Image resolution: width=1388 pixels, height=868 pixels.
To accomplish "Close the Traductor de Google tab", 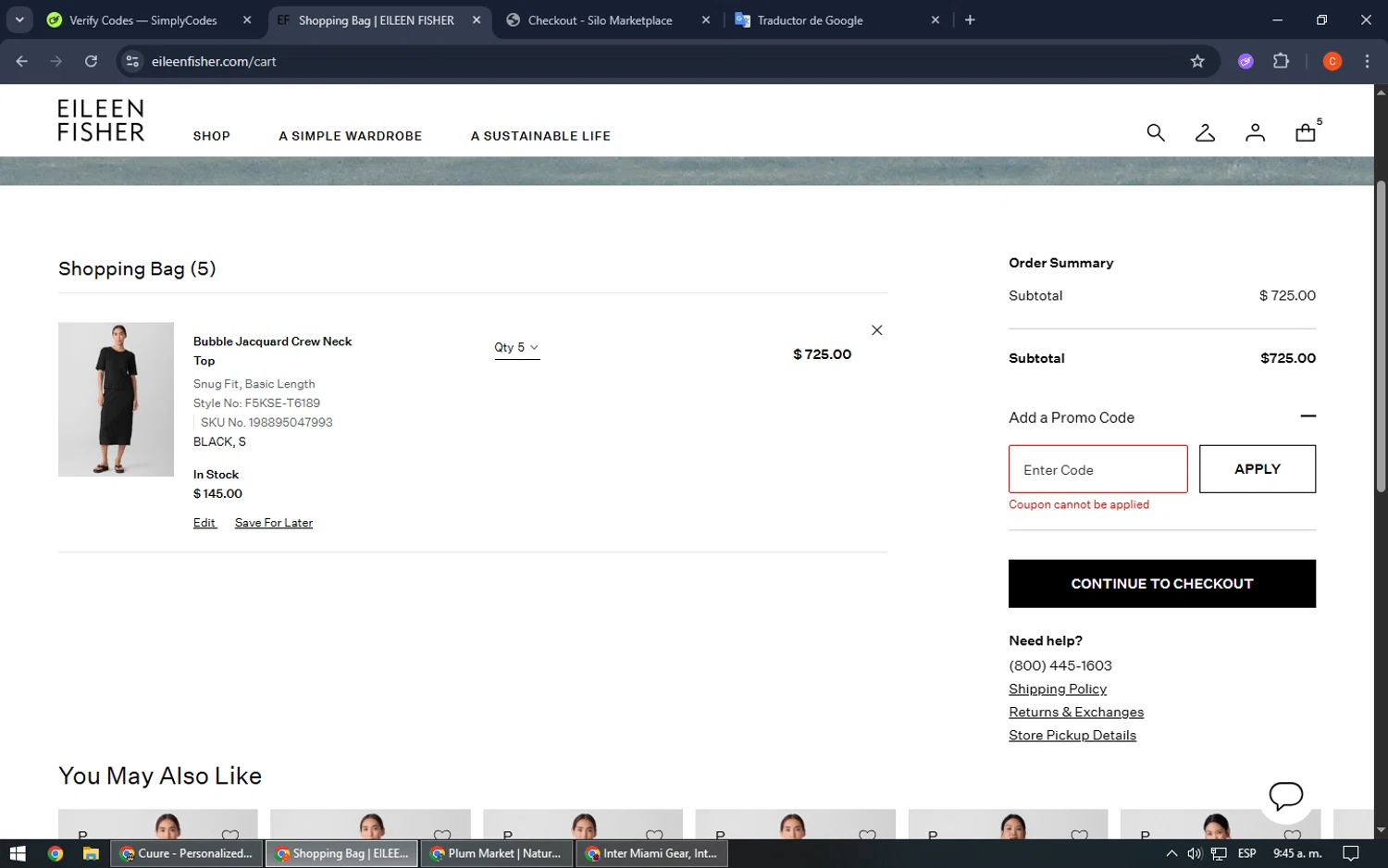I will point(936,19).
